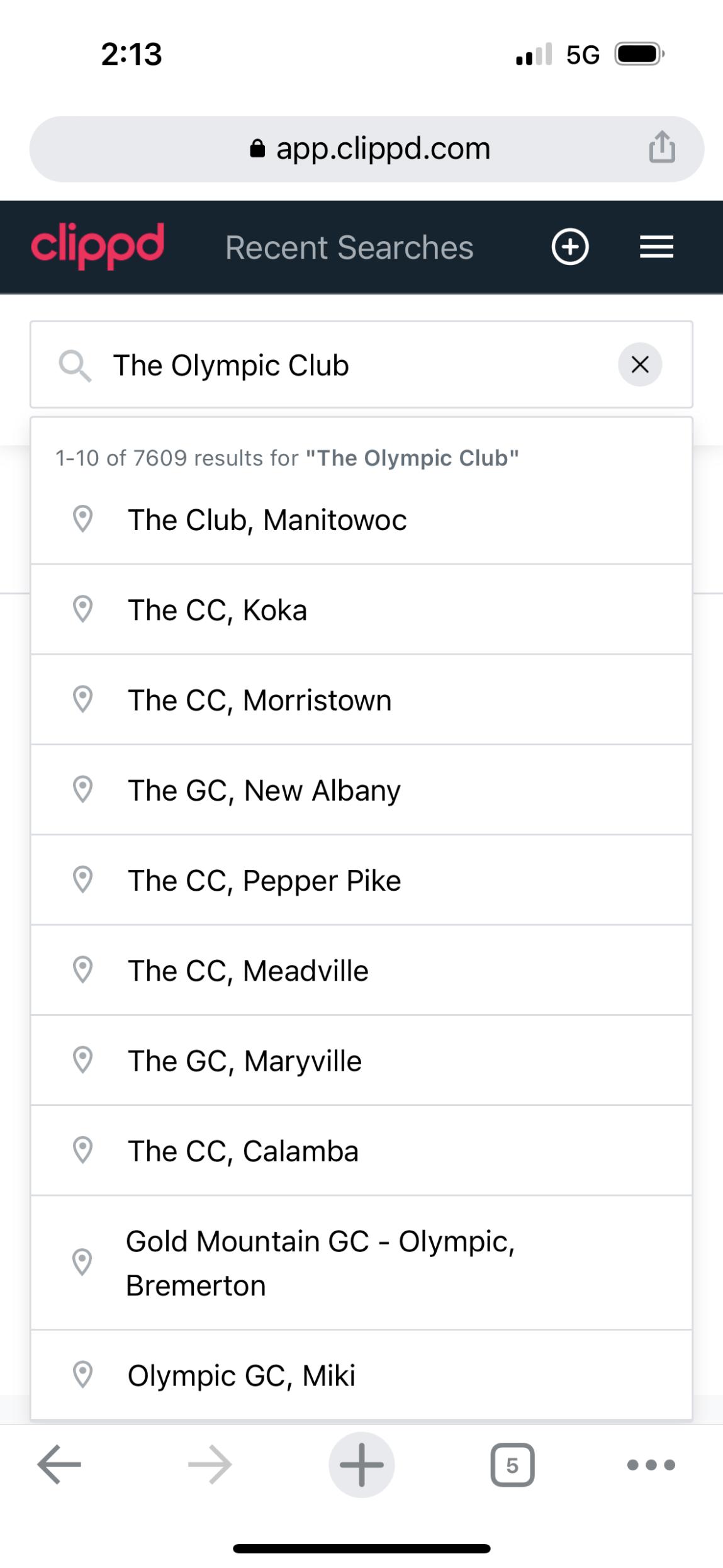The image size is (723, 1568).
Task: Focus the search field containing The Olympic Club
Action: (352, 365)
